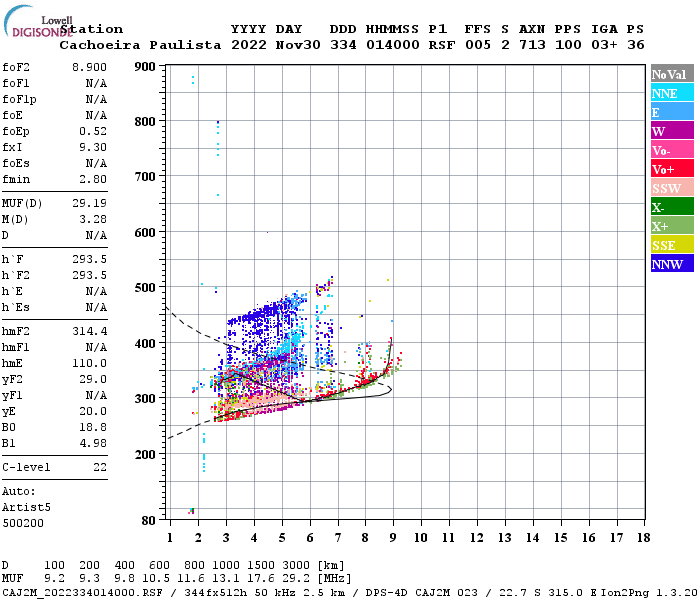This screenshot has width=700, height=600.
Task: Select the X+ light green legend swatch
Action: click(672, 225)
